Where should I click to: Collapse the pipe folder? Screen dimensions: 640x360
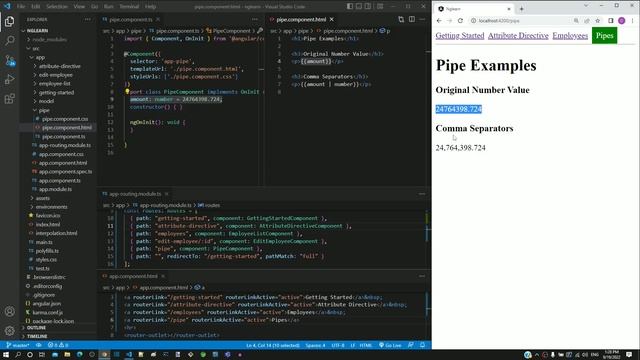pos(44,110)
